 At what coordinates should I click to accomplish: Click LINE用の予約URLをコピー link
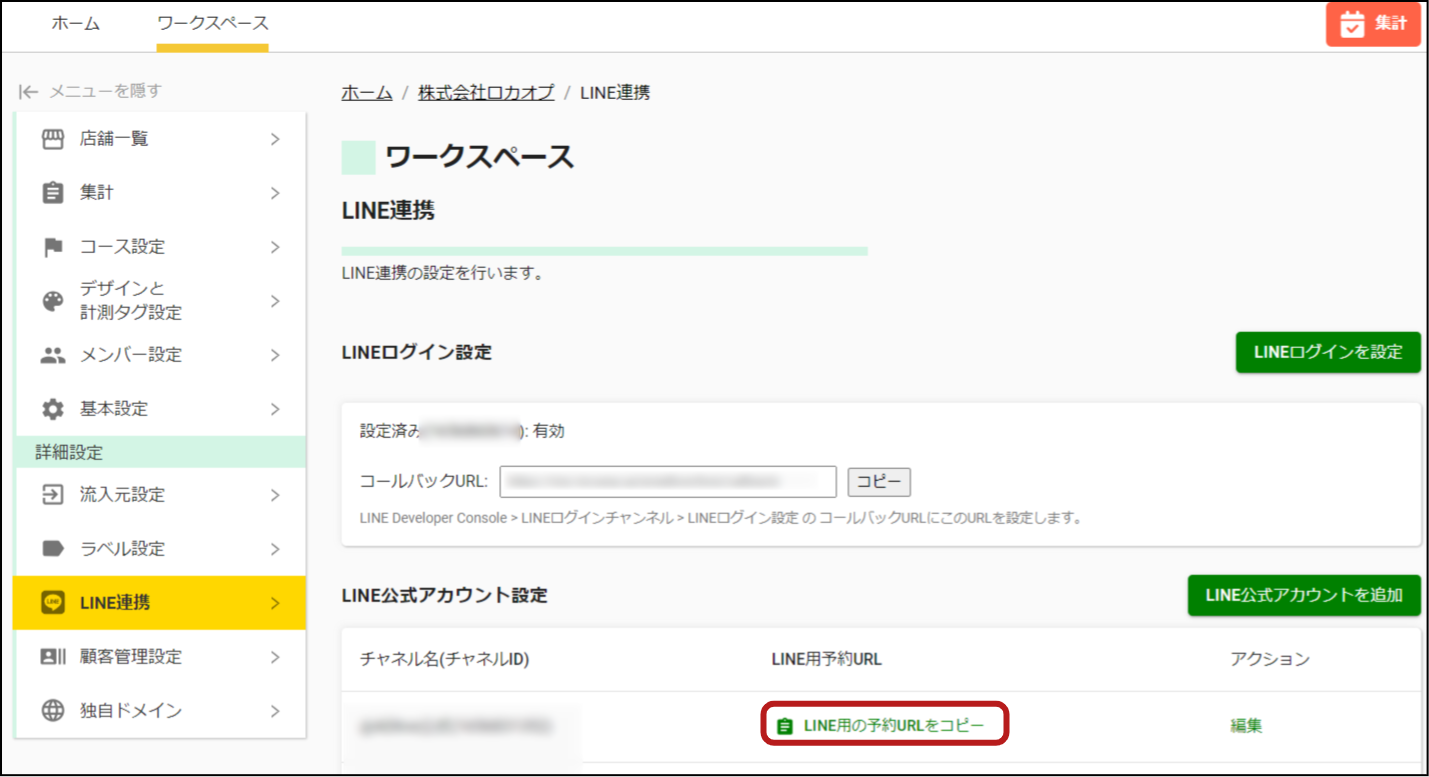pyautogui.click(x=893, y=726)
